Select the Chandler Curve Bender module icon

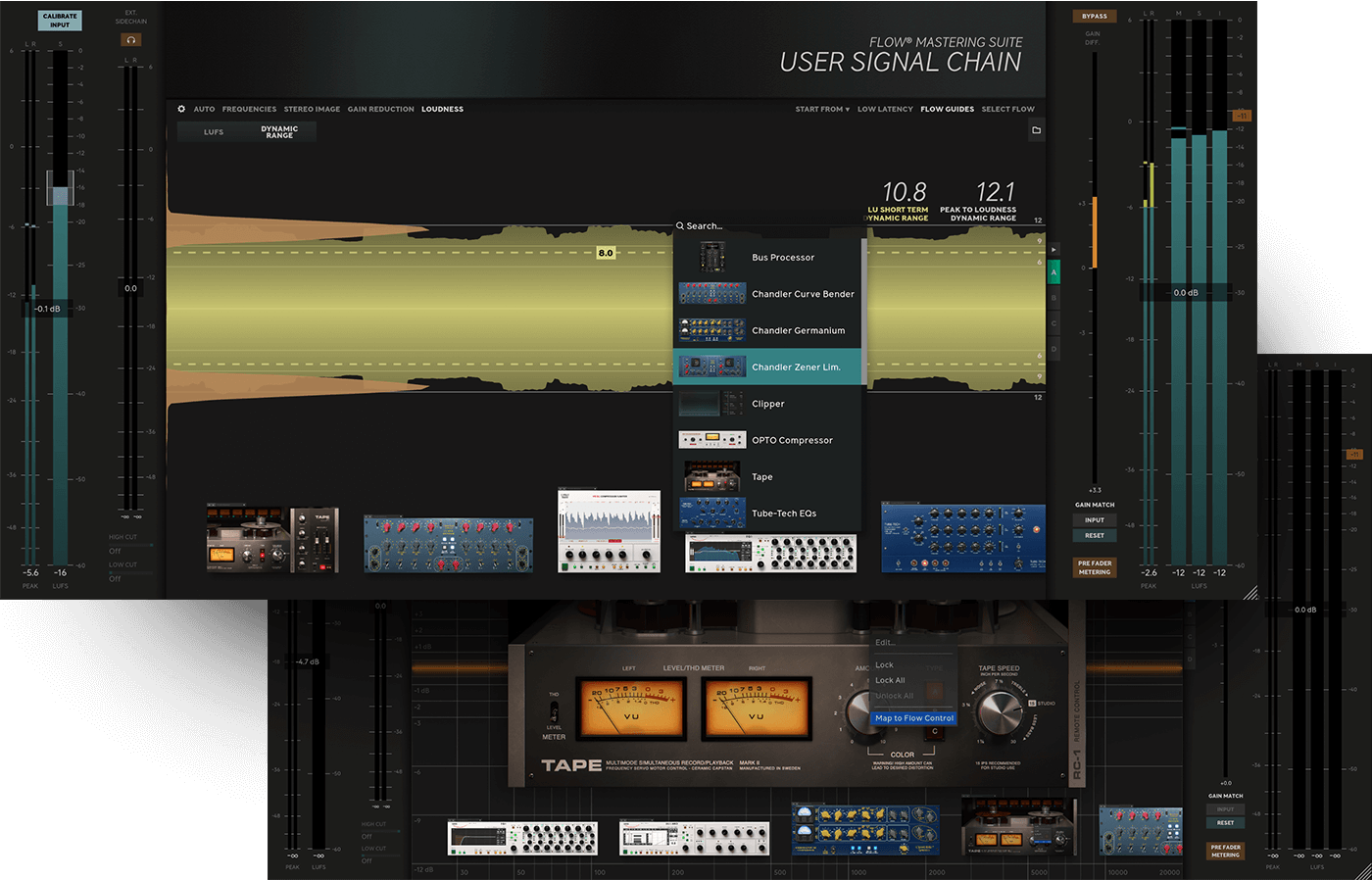click(711, 294)
